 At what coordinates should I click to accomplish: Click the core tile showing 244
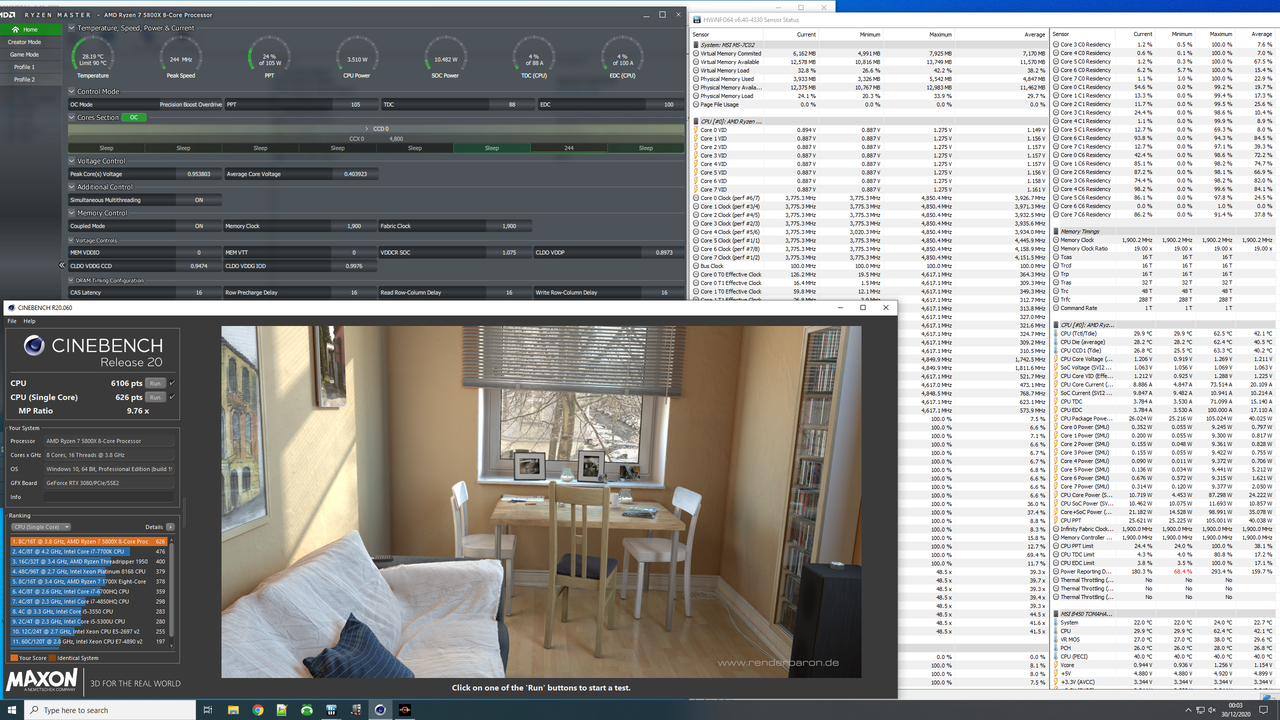click(568, 148)
